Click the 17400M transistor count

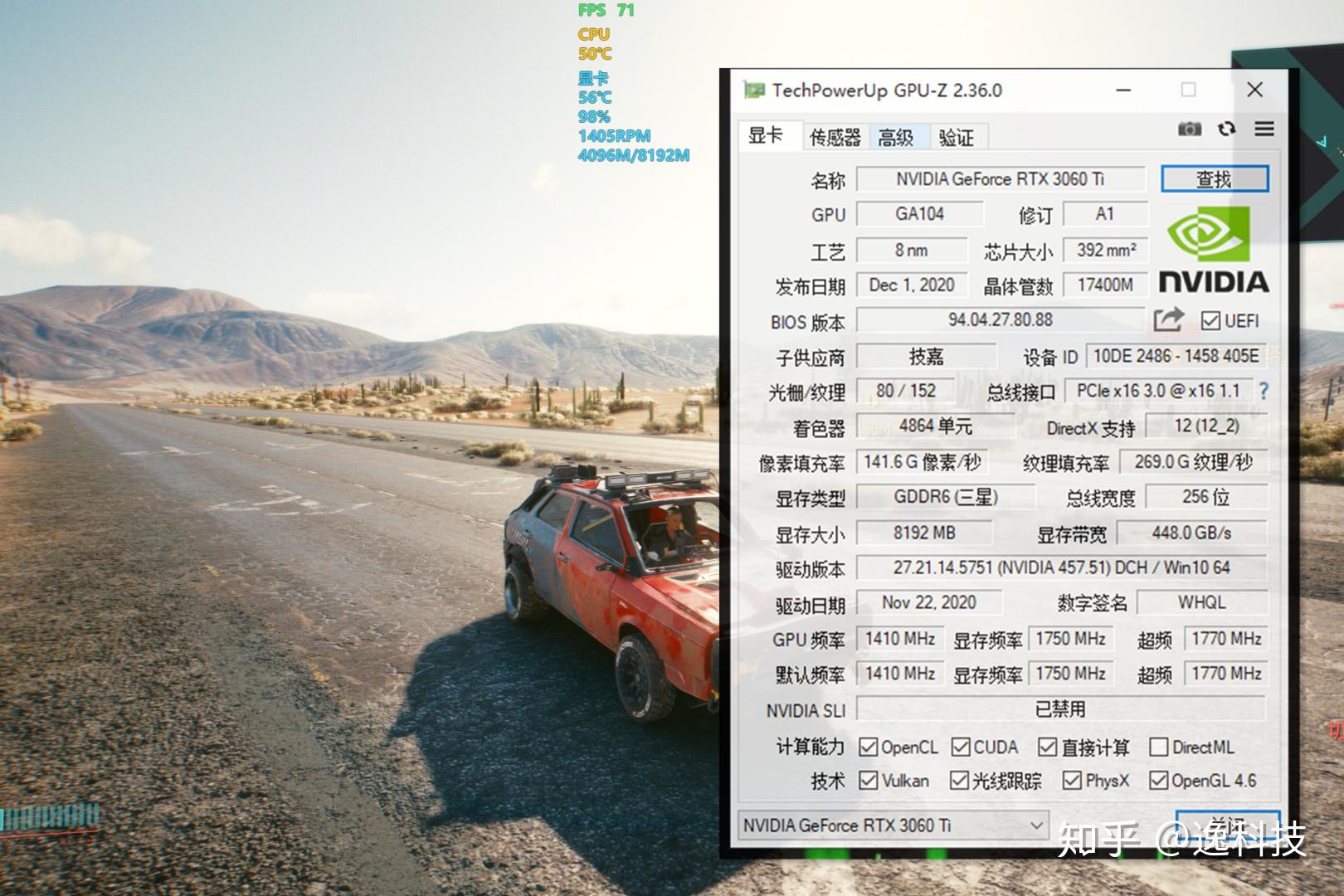pos(1106,285)
